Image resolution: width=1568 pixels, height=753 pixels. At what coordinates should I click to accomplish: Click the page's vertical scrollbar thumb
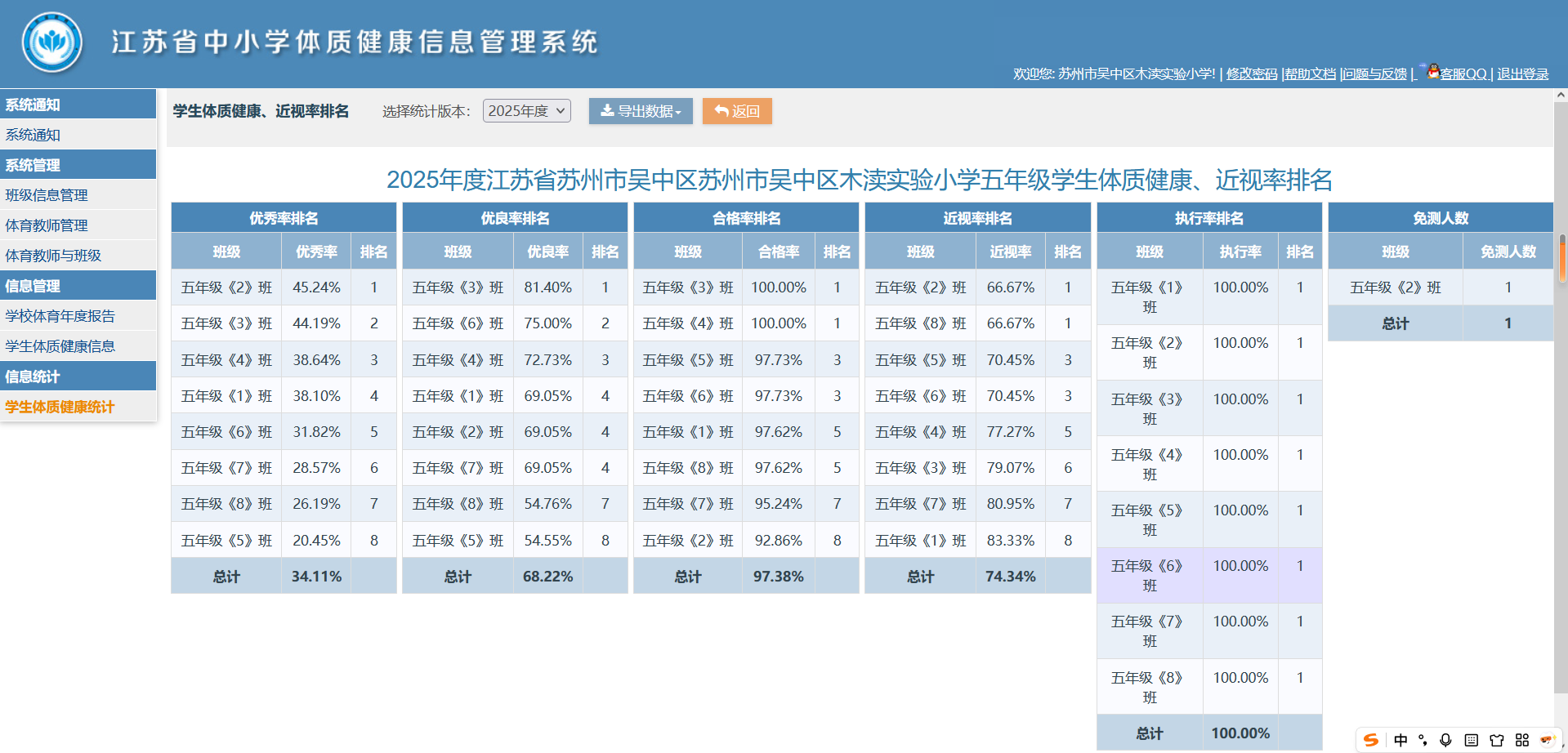[x=1561, y=257]
